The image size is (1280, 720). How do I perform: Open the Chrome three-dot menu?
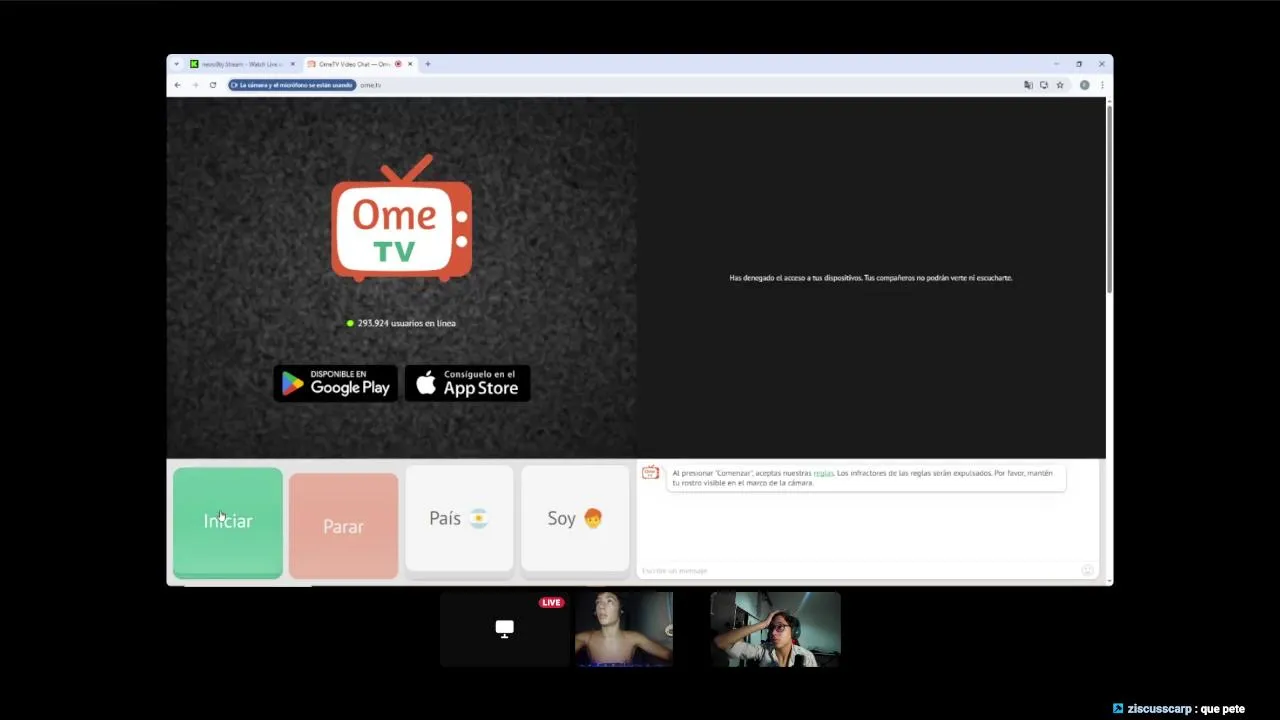tap(1102, 85)
